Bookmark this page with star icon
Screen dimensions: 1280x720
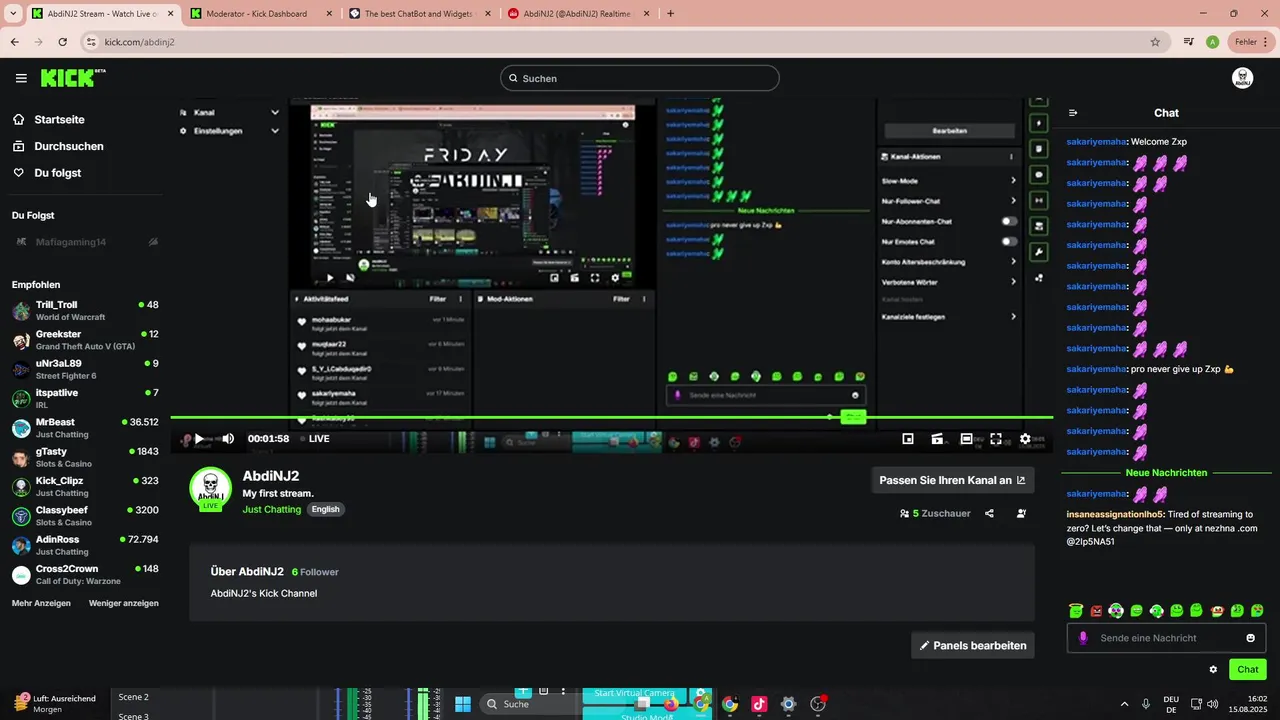[1155, 42]
